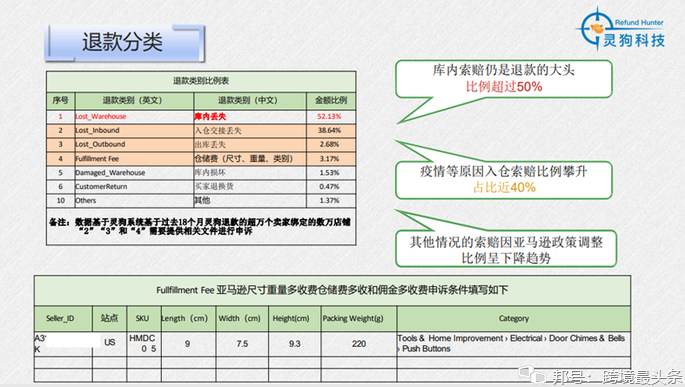
Task: Click the 52.13% percentage cell
Action: click(x=331, y=117)
